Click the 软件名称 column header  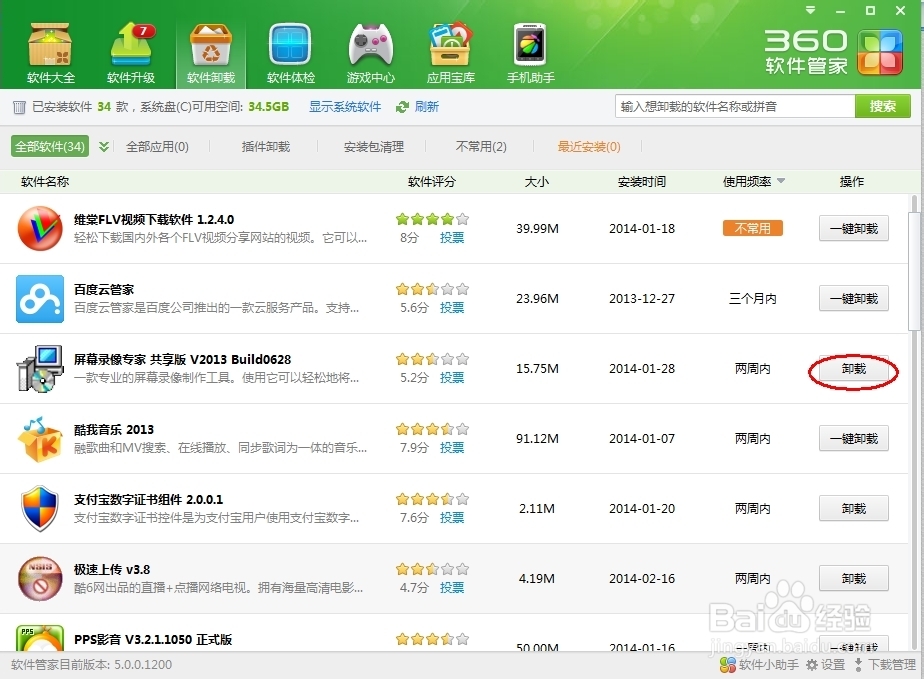coord(45,182)
